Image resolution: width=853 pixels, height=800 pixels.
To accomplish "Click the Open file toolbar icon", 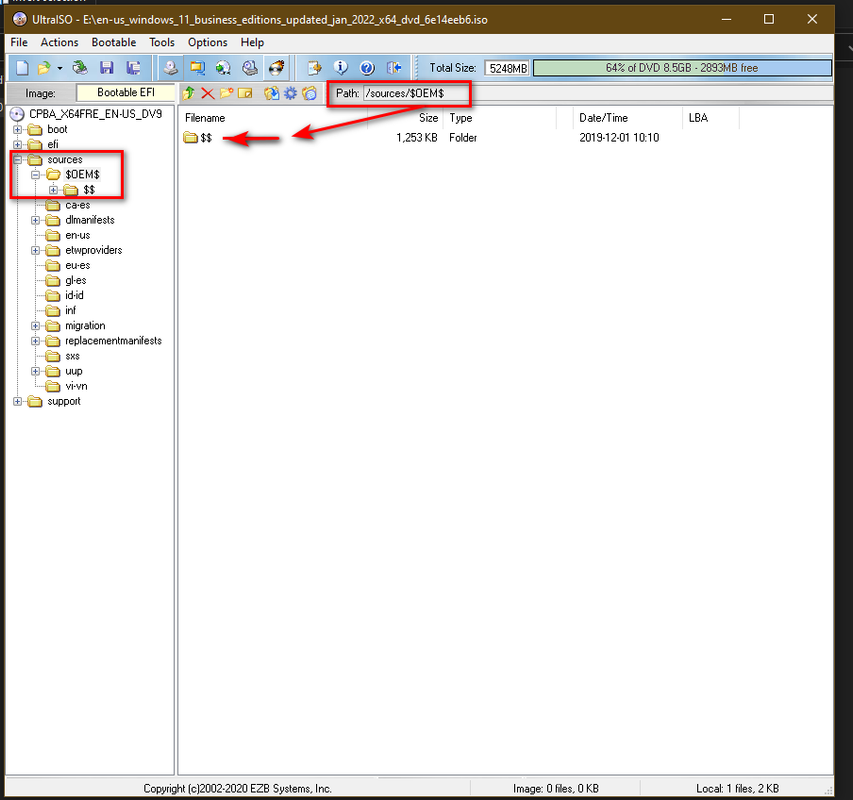I will click(x=44, y=68).
